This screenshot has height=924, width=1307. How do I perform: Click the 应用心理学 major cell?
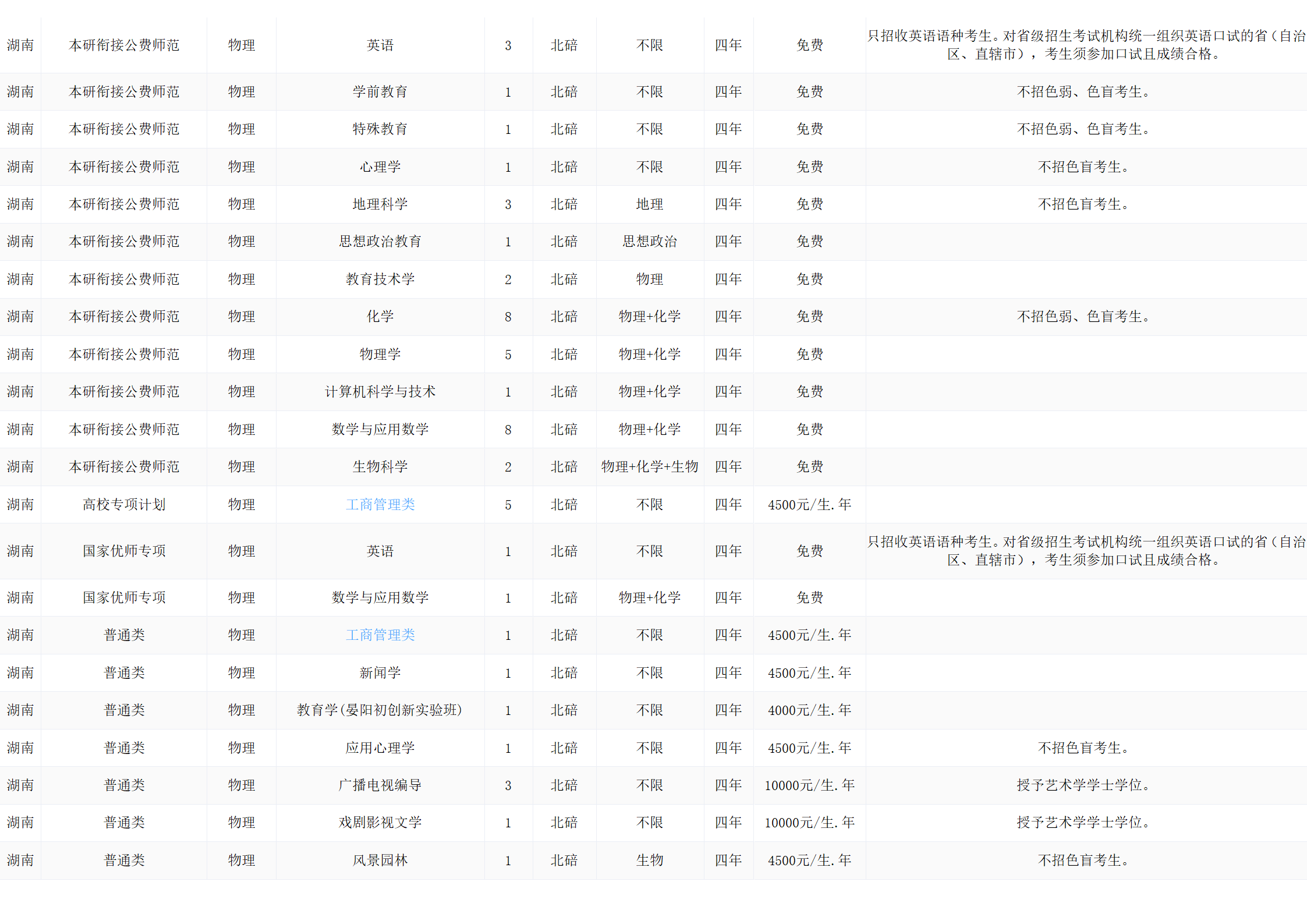[380, 748]
